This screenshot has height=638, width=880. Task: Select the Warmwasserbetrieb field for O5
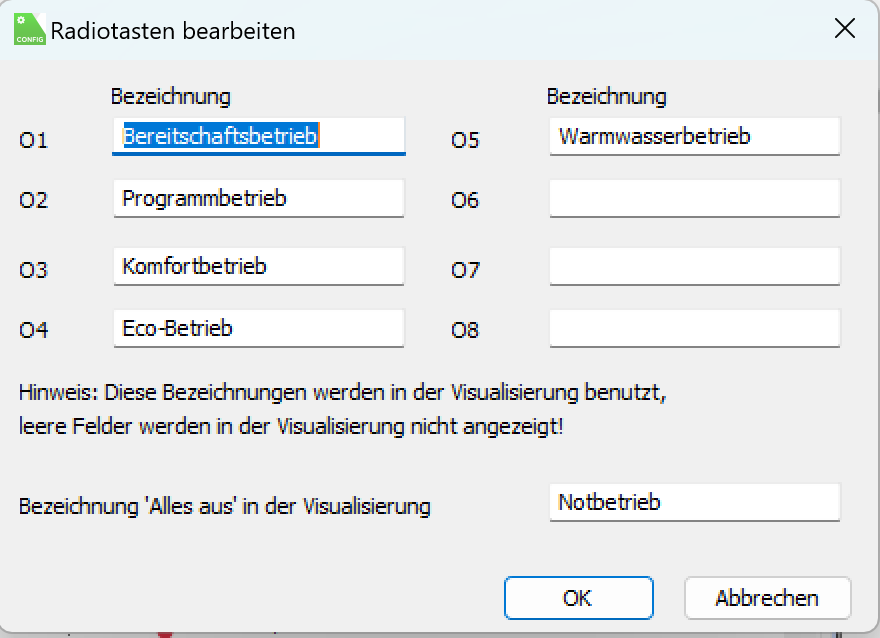point(695,136)
